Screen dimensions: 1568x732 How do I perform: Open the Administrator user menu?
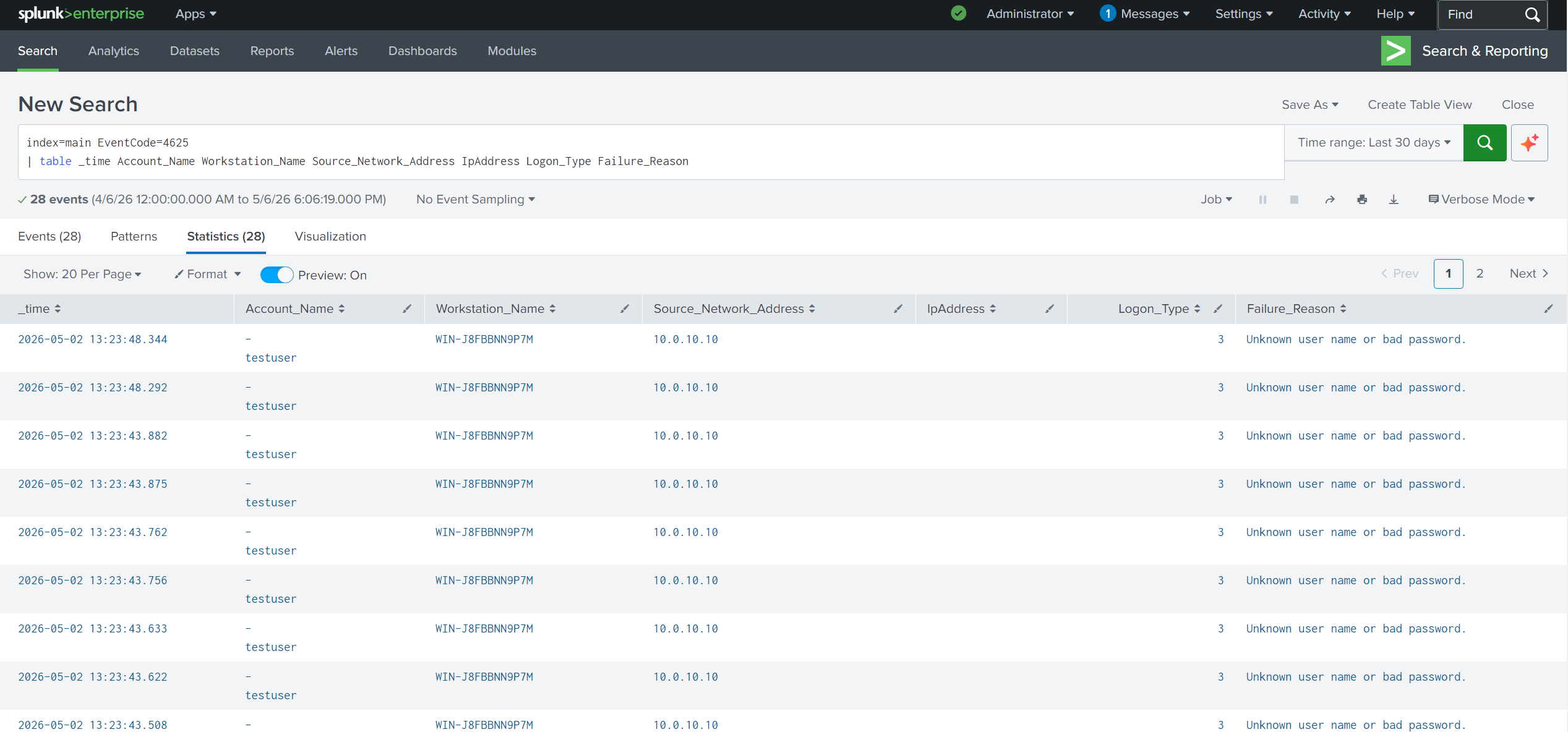click(1030, 14)
